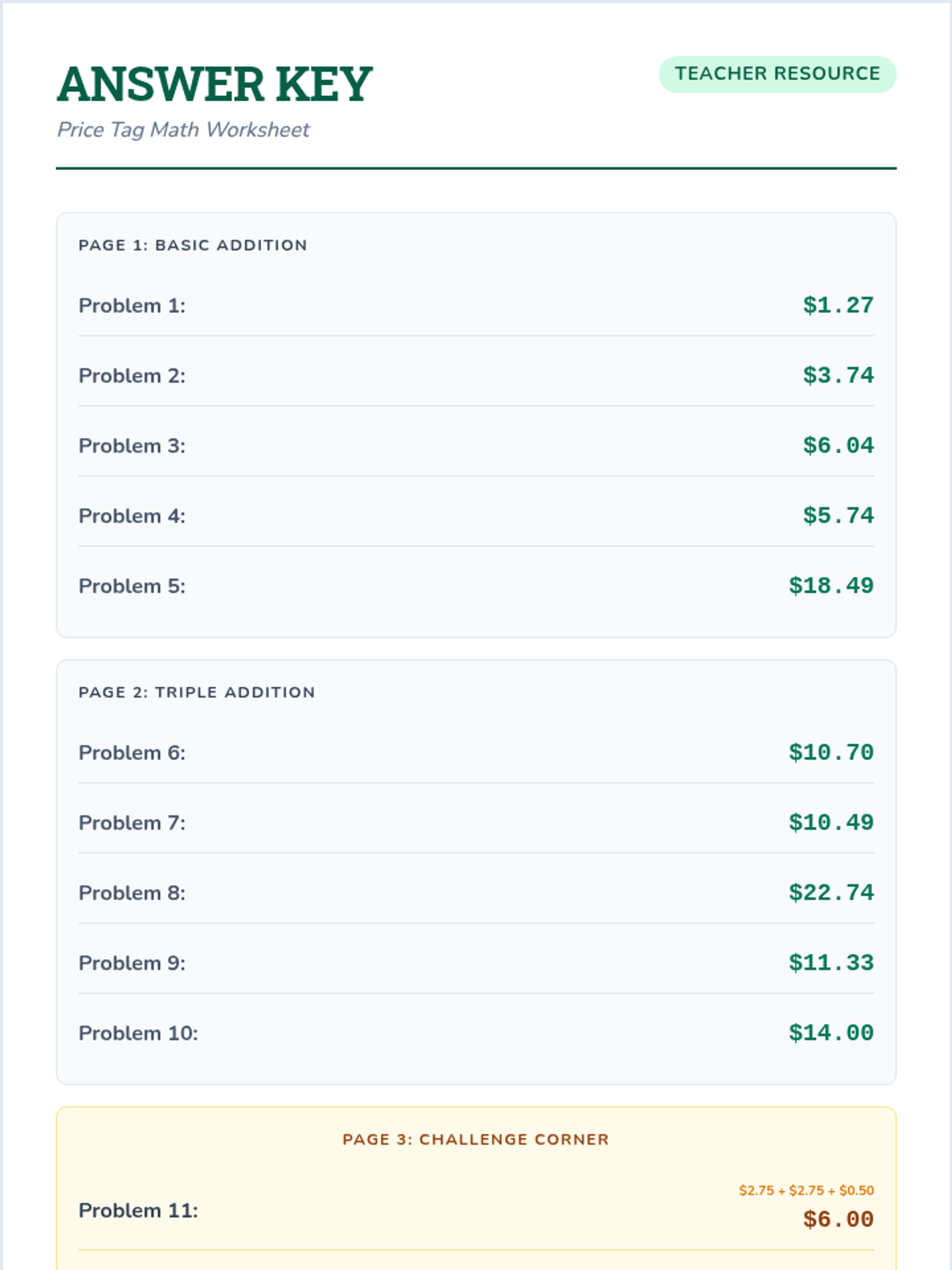
Task: Click the $3.74 answer for Problem 2
Action: 838,375
